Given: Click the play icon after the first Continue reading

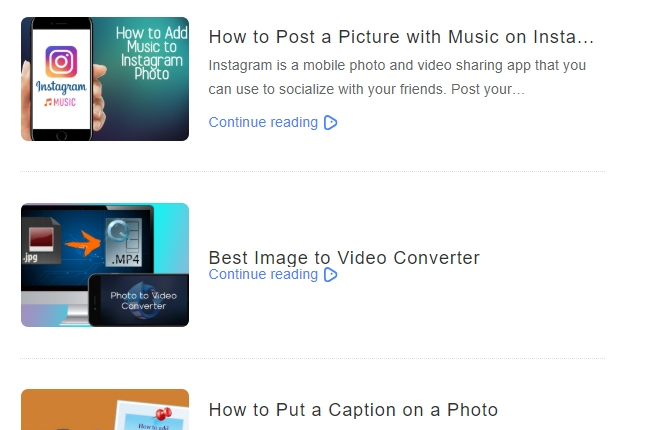Looking at the screenshot, I should pyautogui.click(x=331, y=123).
